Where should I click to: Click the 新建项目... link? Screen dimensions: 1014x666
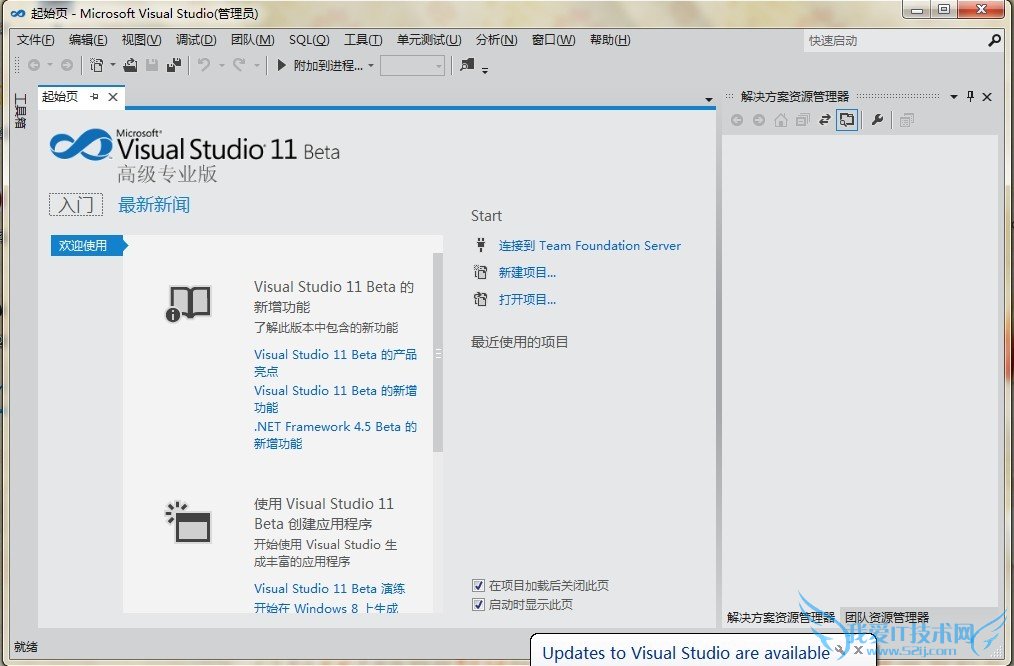[x=527, y=272]
